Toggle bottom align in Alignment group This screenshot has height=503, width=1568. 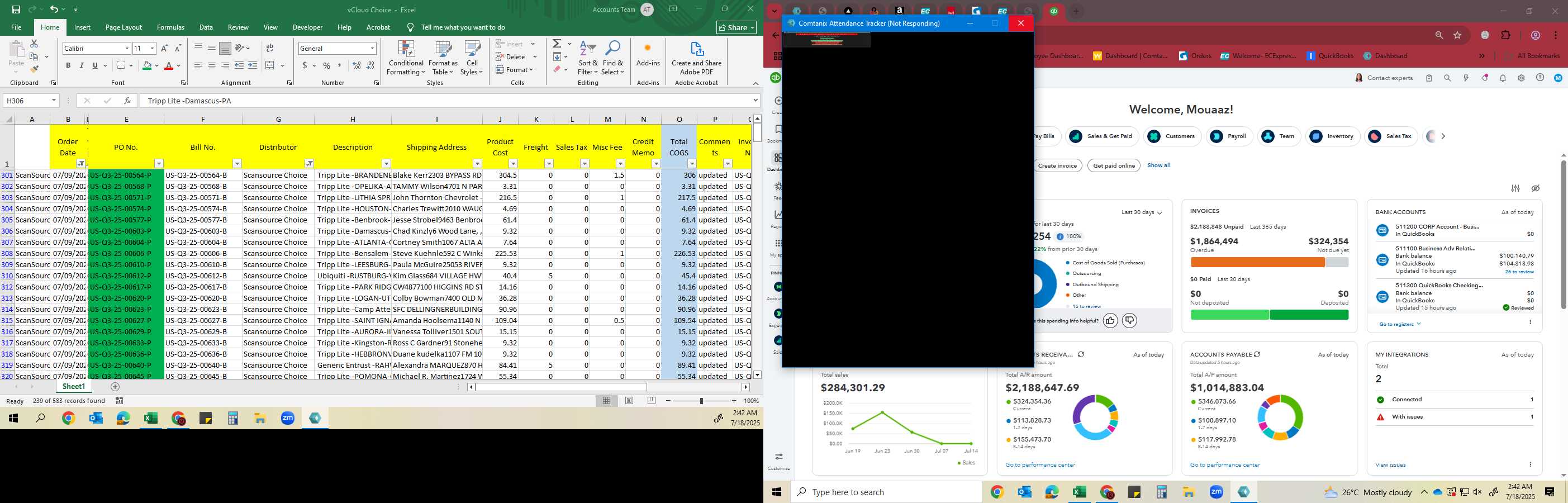tap(225, 48)
